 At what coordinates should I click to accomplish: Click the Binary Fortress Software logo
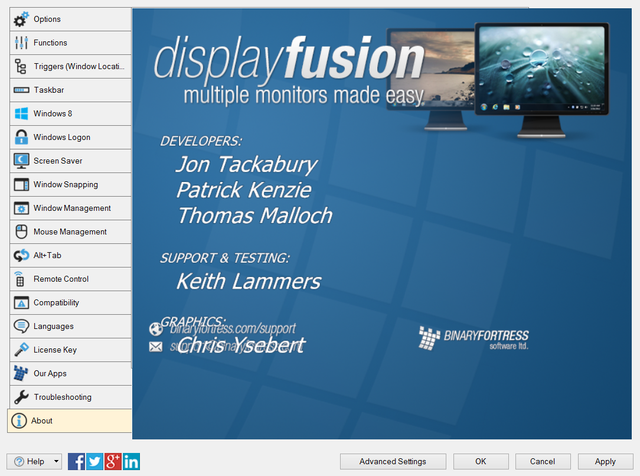click(x=473, y=338)
